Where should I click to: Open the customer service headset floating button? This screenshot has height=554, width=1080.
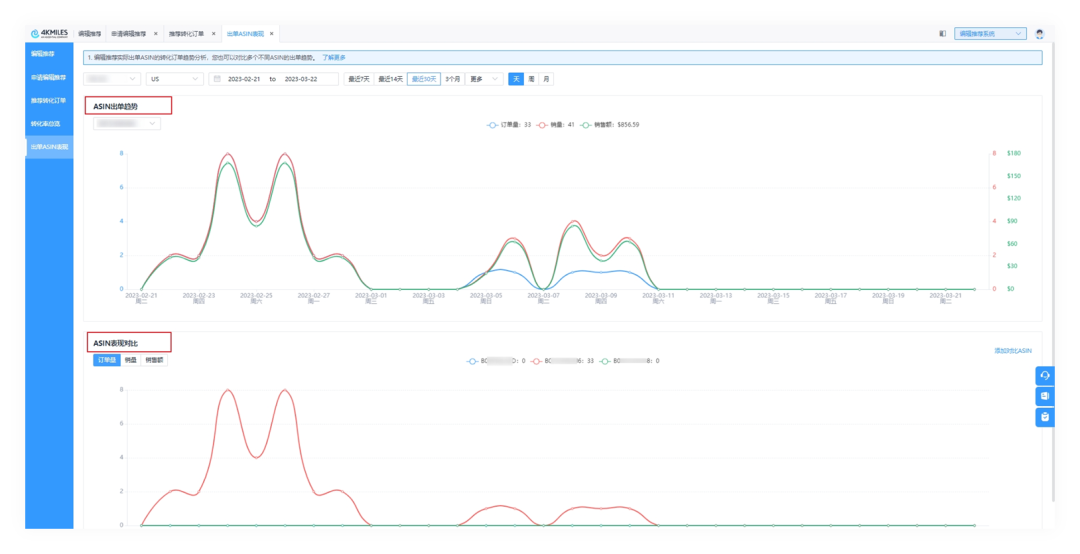1045,376
